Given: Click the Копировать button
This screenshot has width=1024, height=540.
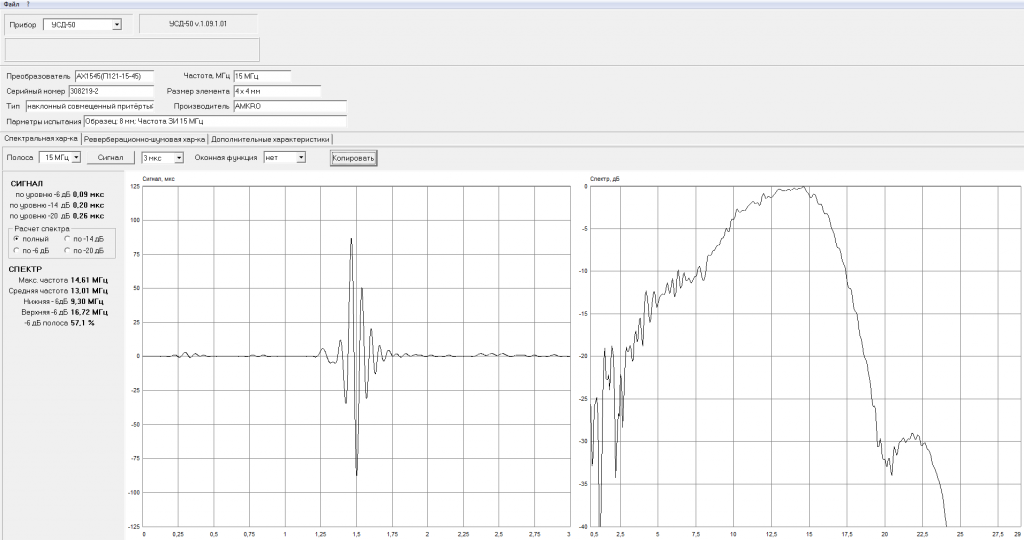Looking at the screenshot, I should coord(353,158).
